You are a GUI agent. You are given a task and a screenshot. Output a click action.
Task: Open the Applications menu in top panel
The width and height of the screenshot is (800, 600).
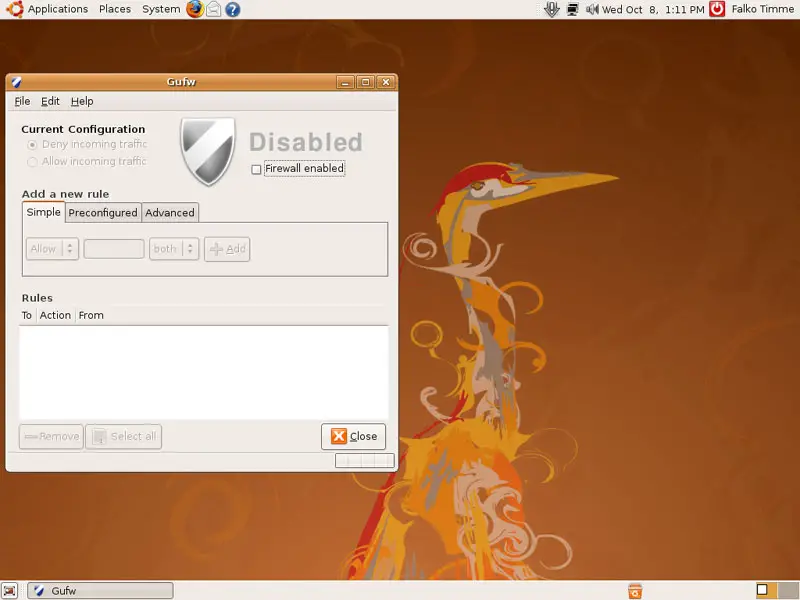tap(57, 9)
